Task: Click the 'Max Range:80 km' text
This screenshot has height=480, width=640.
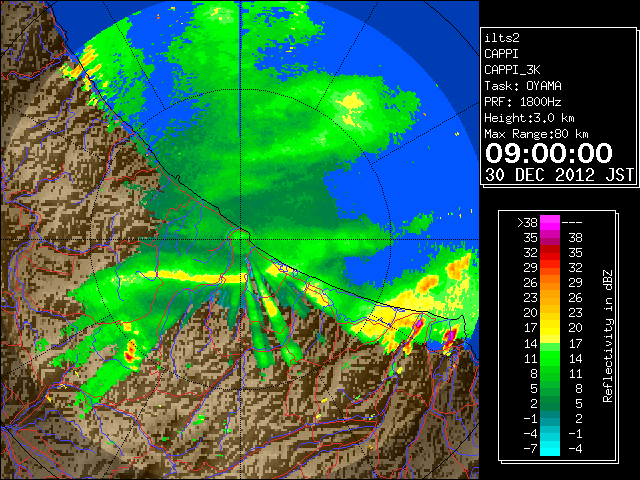Action: (536, 134)
